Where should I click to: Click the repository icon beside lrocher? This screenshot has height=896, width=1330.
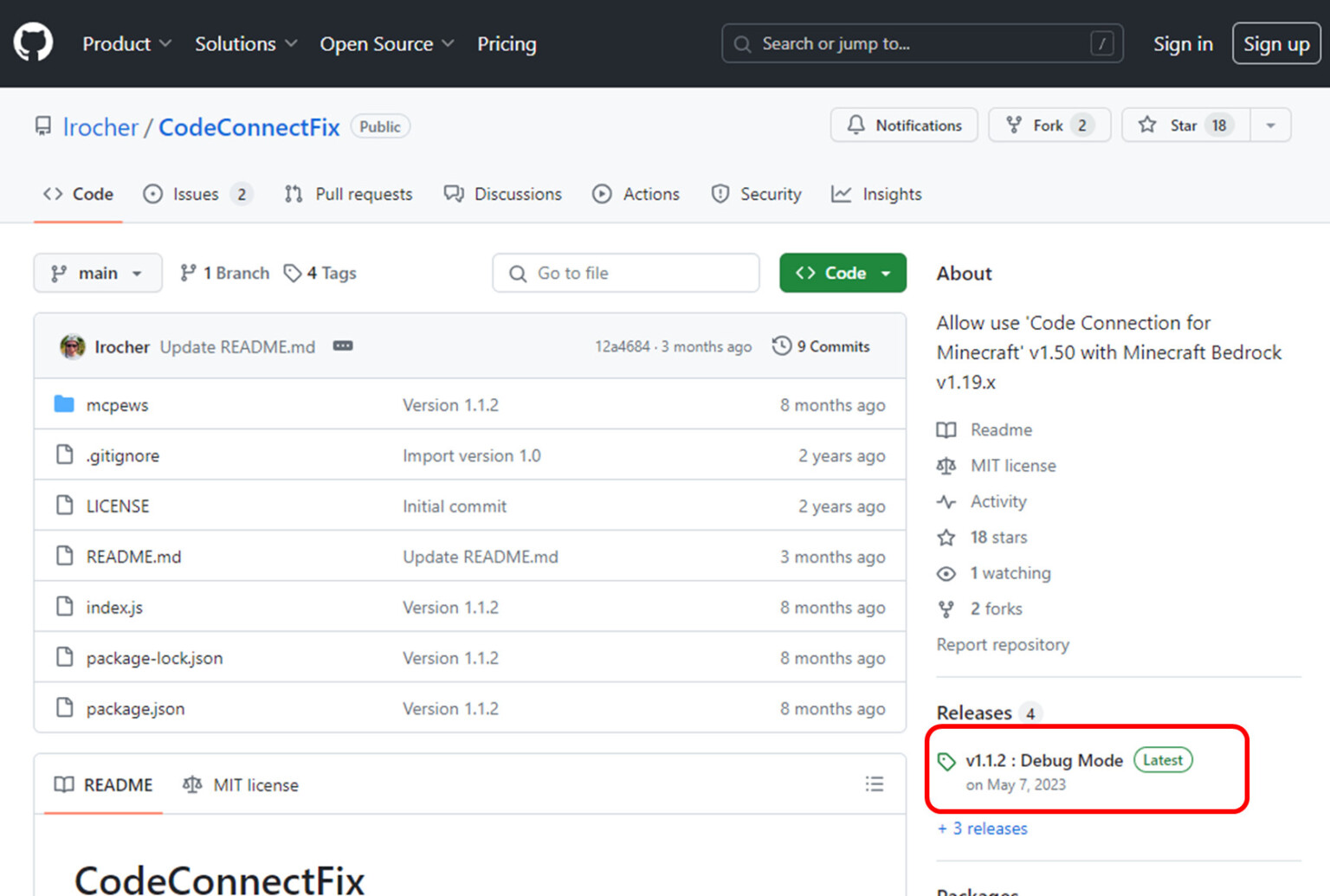click(x=43, y=126)
